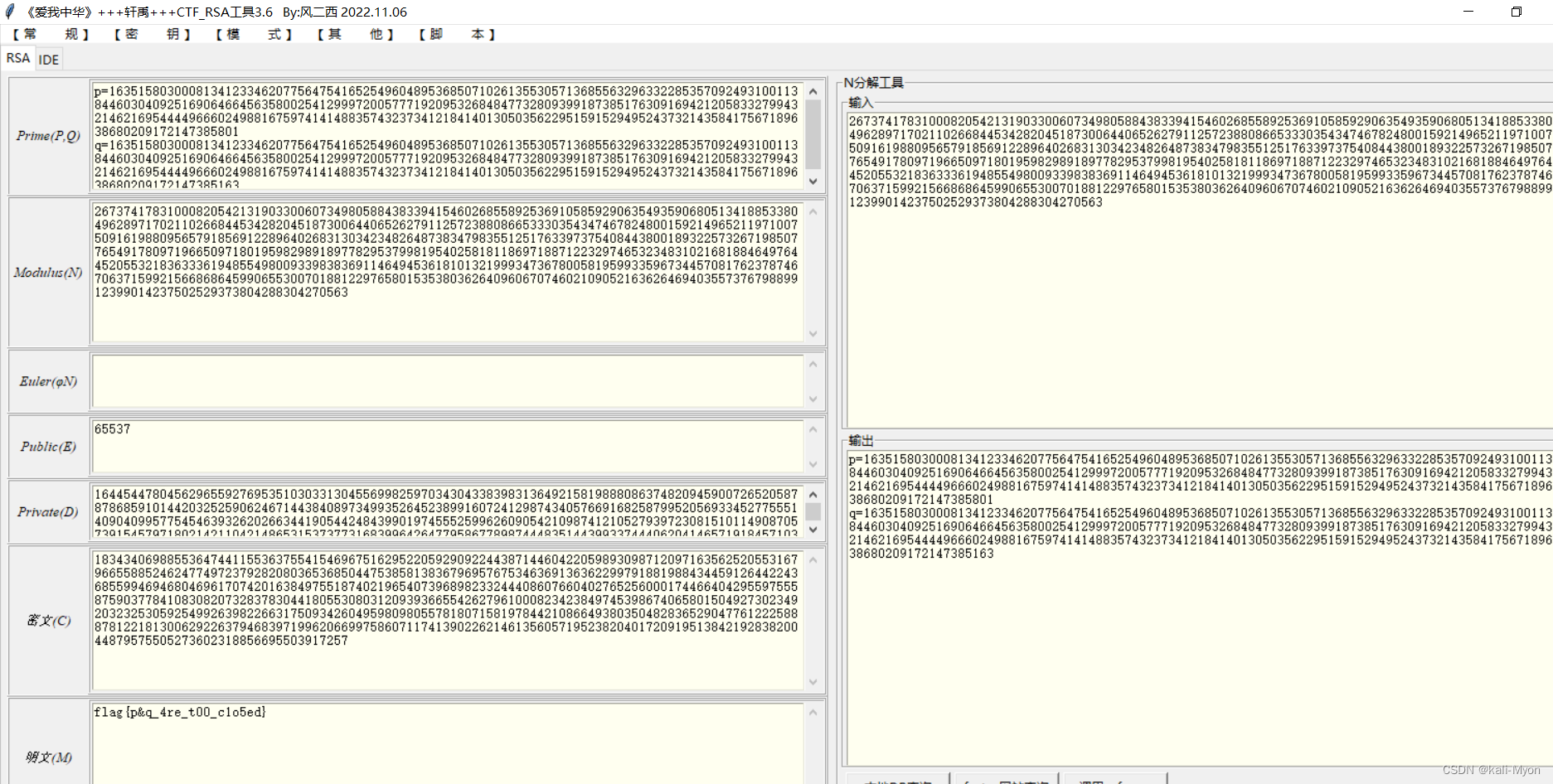Viewport: 1553px width, 784px height.
Task: Click the 65537 exponent value
Action: [113, 429]
